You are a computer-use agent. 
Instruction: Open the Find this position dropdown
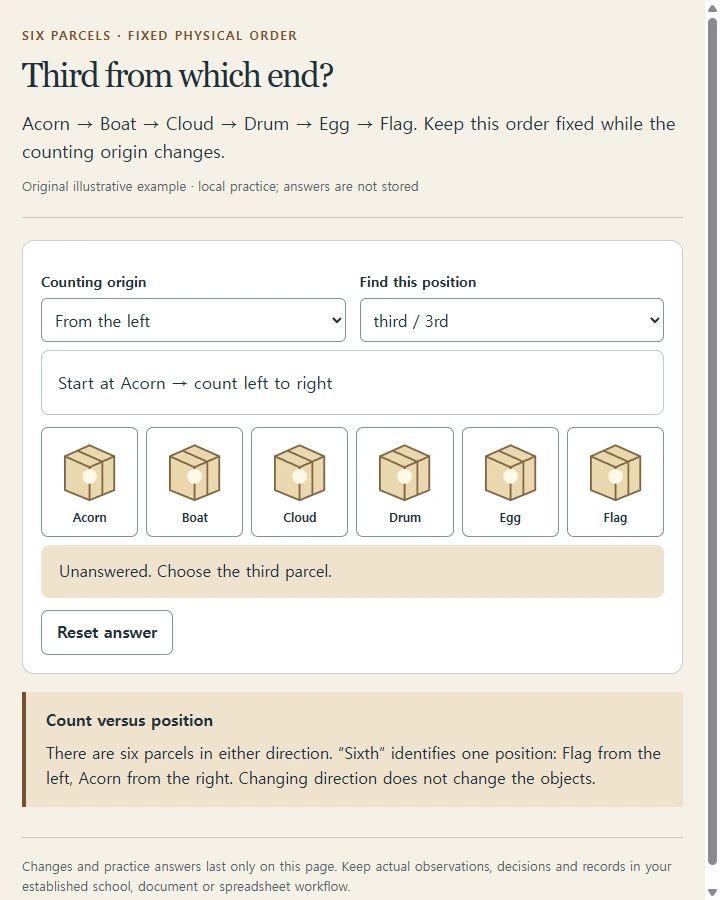[x=512, y=320]
